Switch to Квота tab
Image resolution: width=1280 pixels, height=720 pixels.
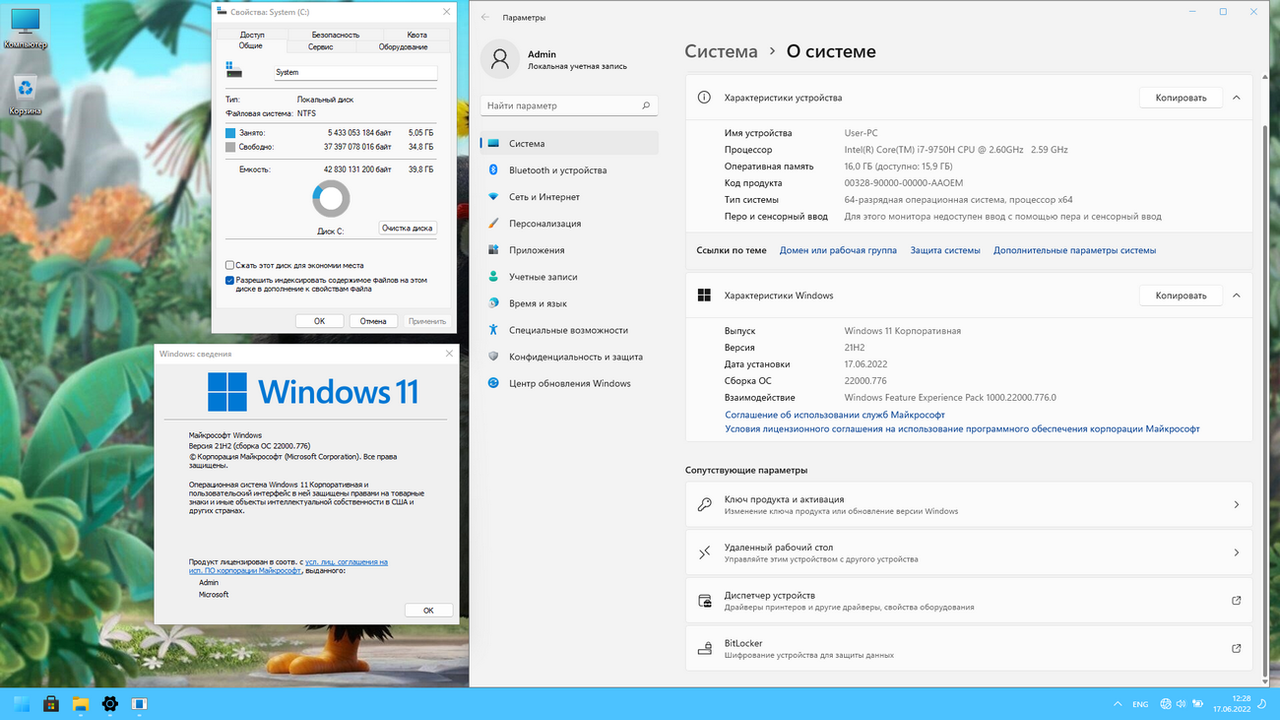point(417,35)
